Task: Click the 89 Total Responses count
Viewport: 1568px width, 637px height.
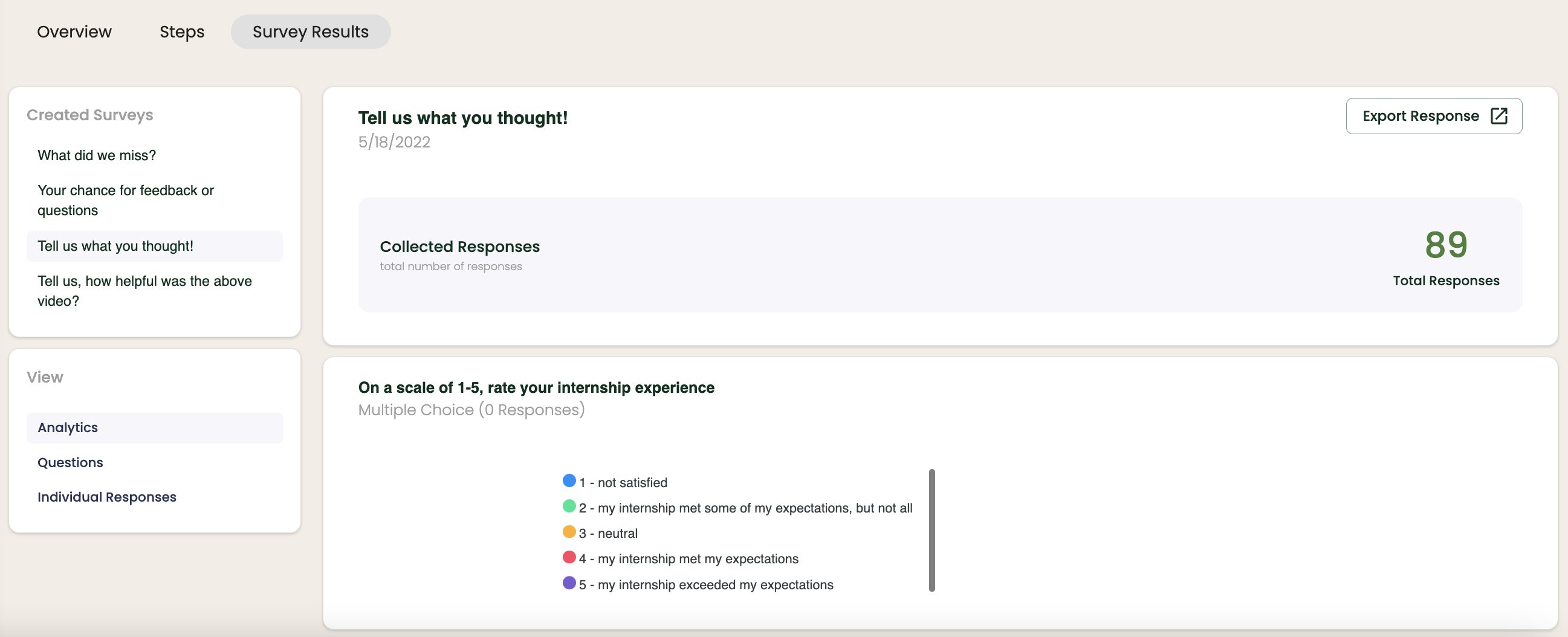Action: (x=1446, y=245)
